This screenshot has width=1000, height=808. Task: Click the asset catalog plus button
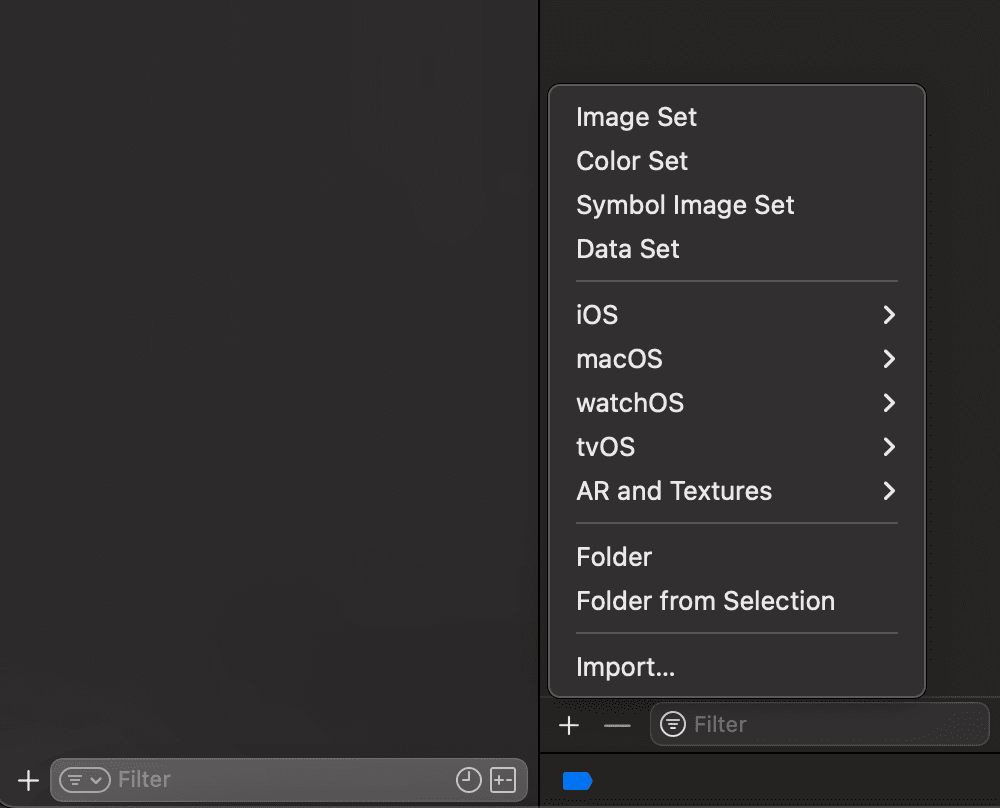569,725
